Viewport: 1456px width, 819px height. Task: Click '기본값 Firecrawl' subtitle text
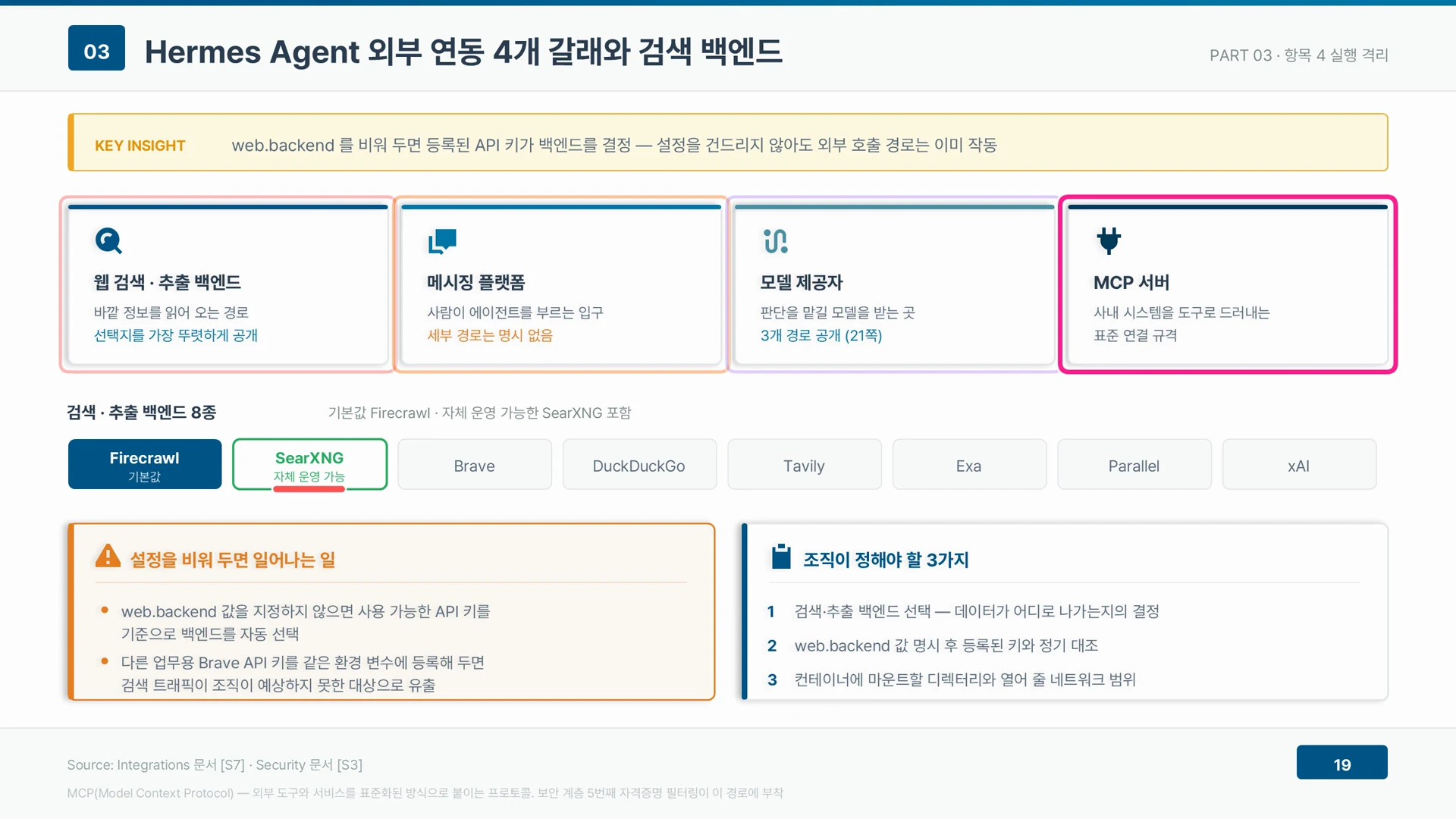pos(479,413)
